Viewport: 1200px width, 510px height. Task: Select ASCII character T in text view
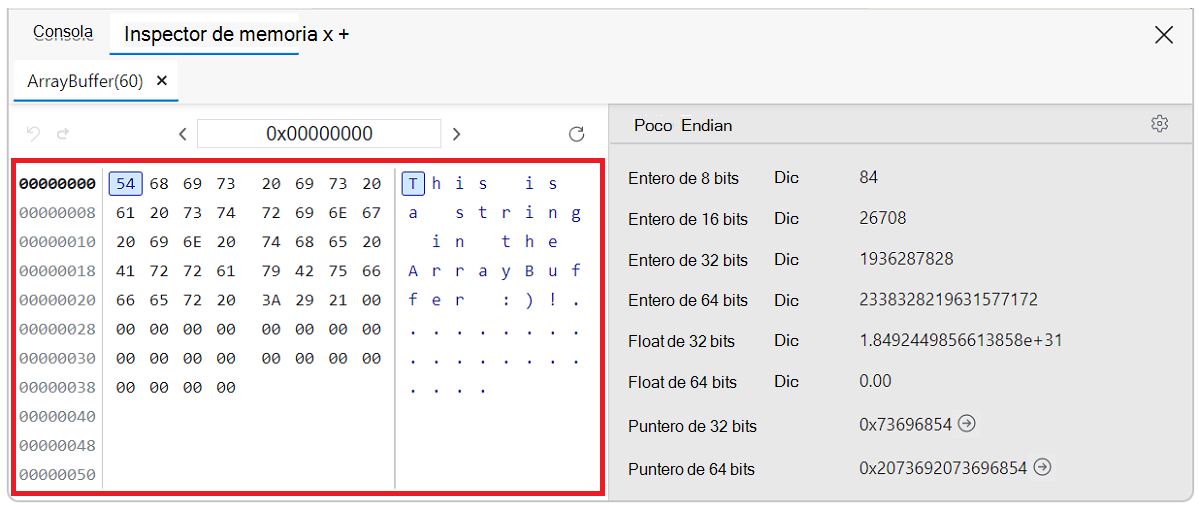[414, 184]
